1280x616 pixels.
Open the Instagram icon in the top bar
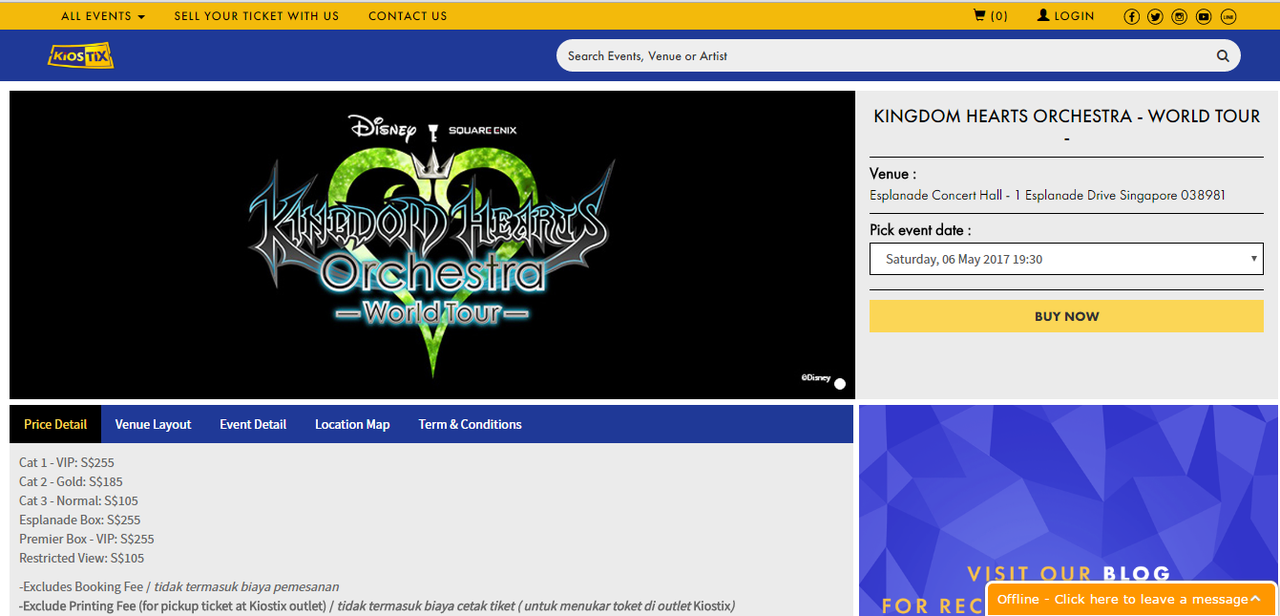point(1179,16)
